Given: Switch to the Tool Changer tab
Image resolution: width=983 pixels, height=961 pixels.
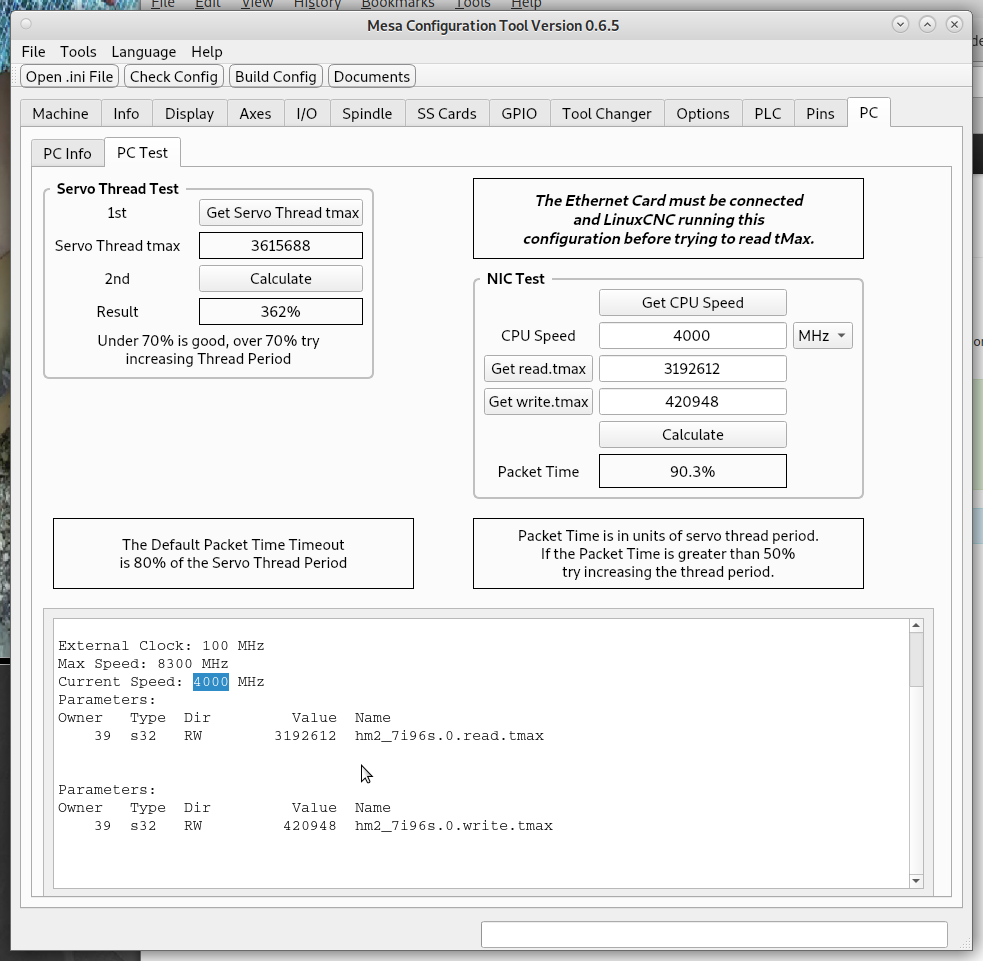Looking at the screenshot, I should 606,113.
